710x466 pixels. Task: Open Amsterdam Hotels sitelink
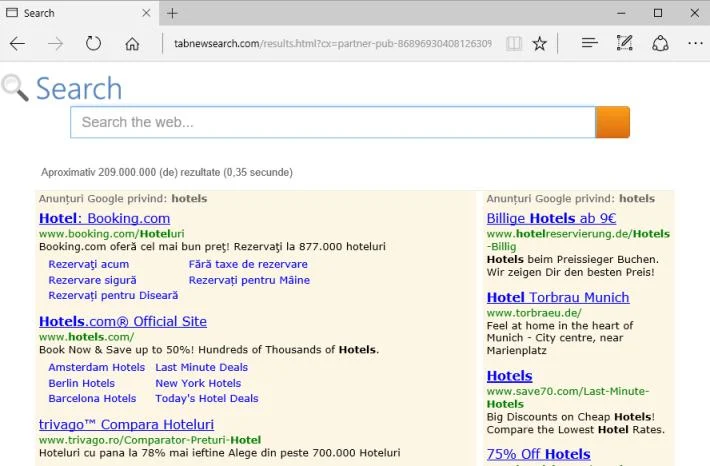click(x=96, y=367)
